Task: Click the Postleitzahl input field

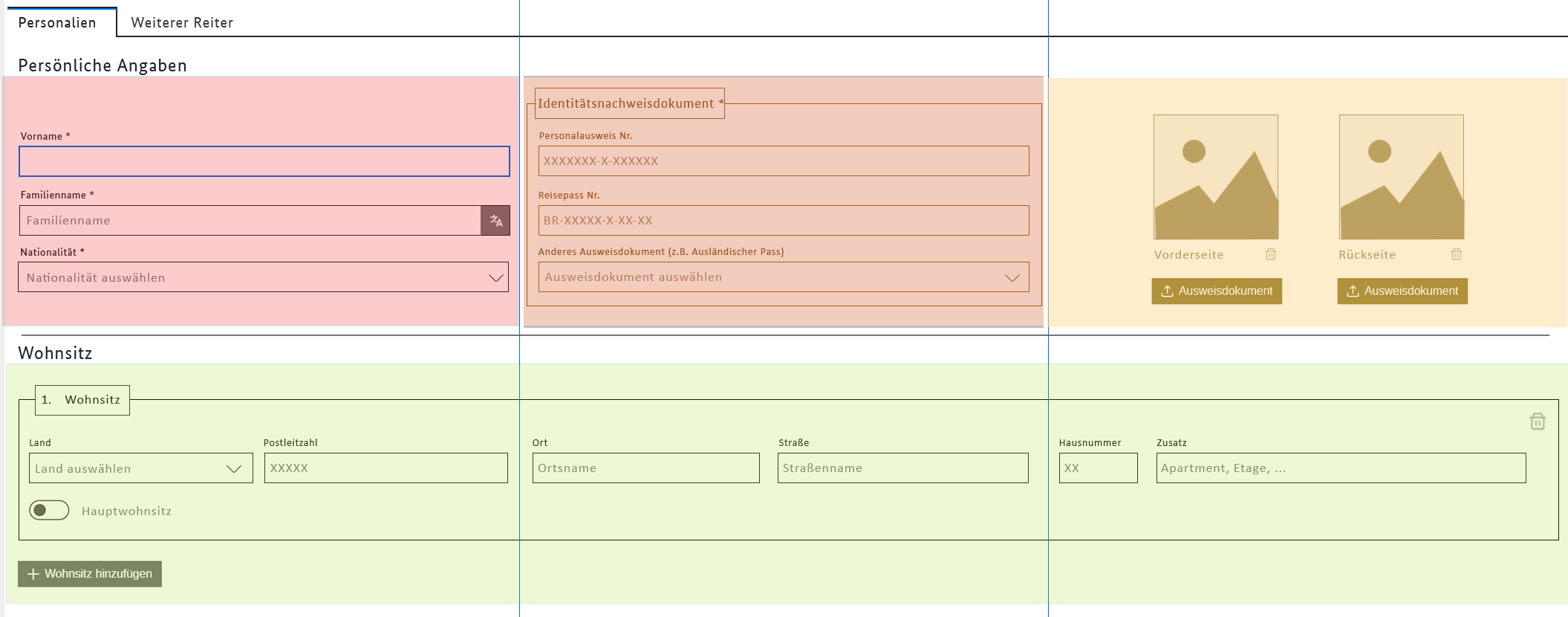Action: pos(386,468)
